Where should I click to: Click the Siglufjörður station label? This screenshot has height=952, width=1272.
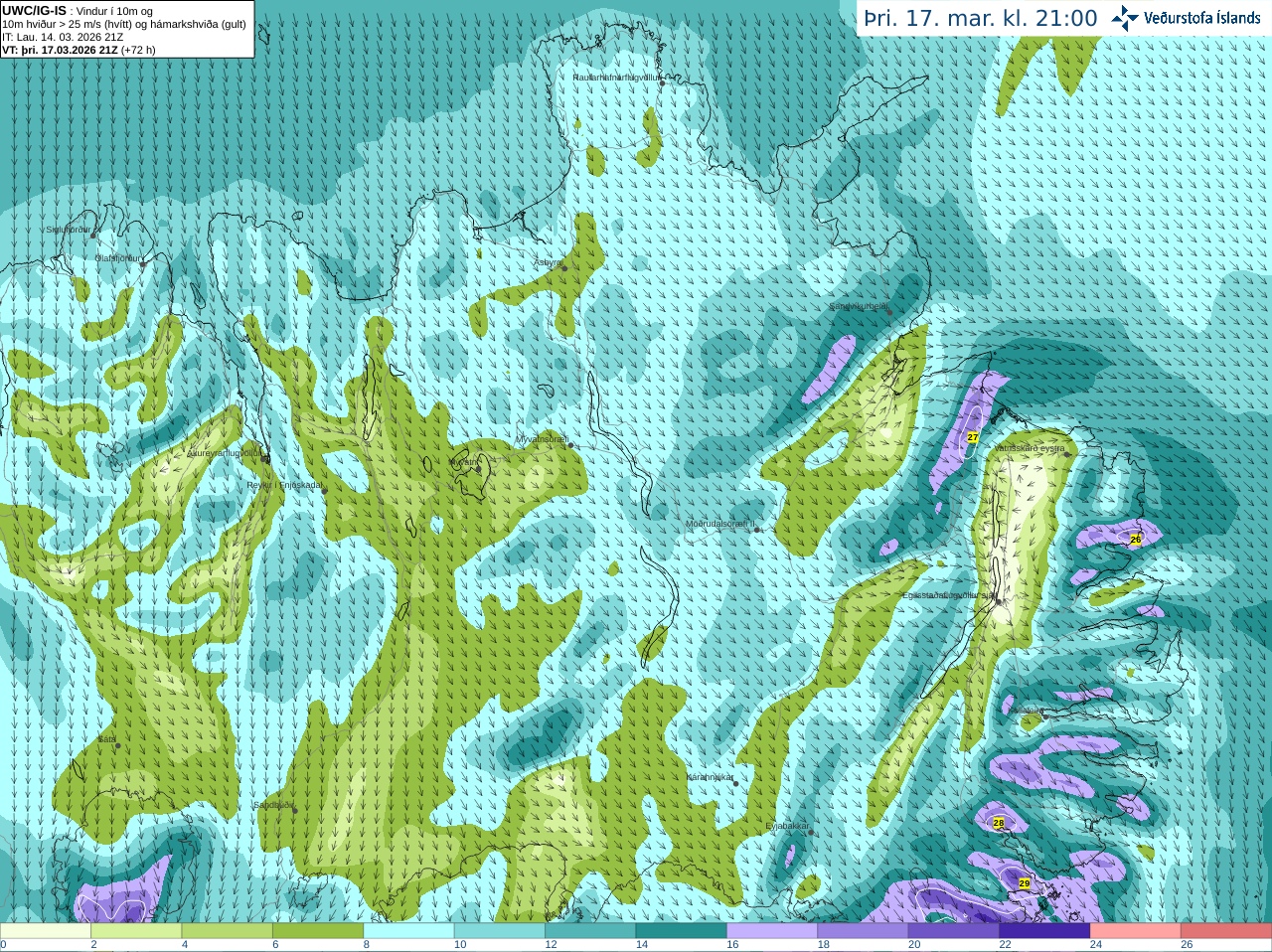pos(69,230)
